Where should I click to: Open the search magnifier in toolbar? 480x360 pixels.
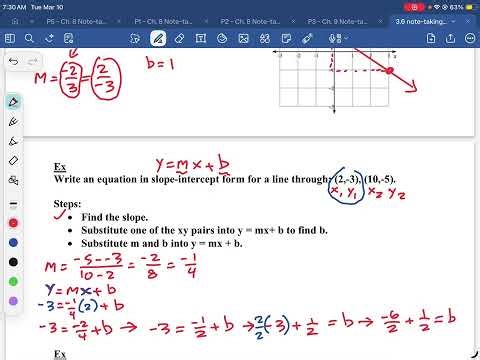(x=29, y=38)
